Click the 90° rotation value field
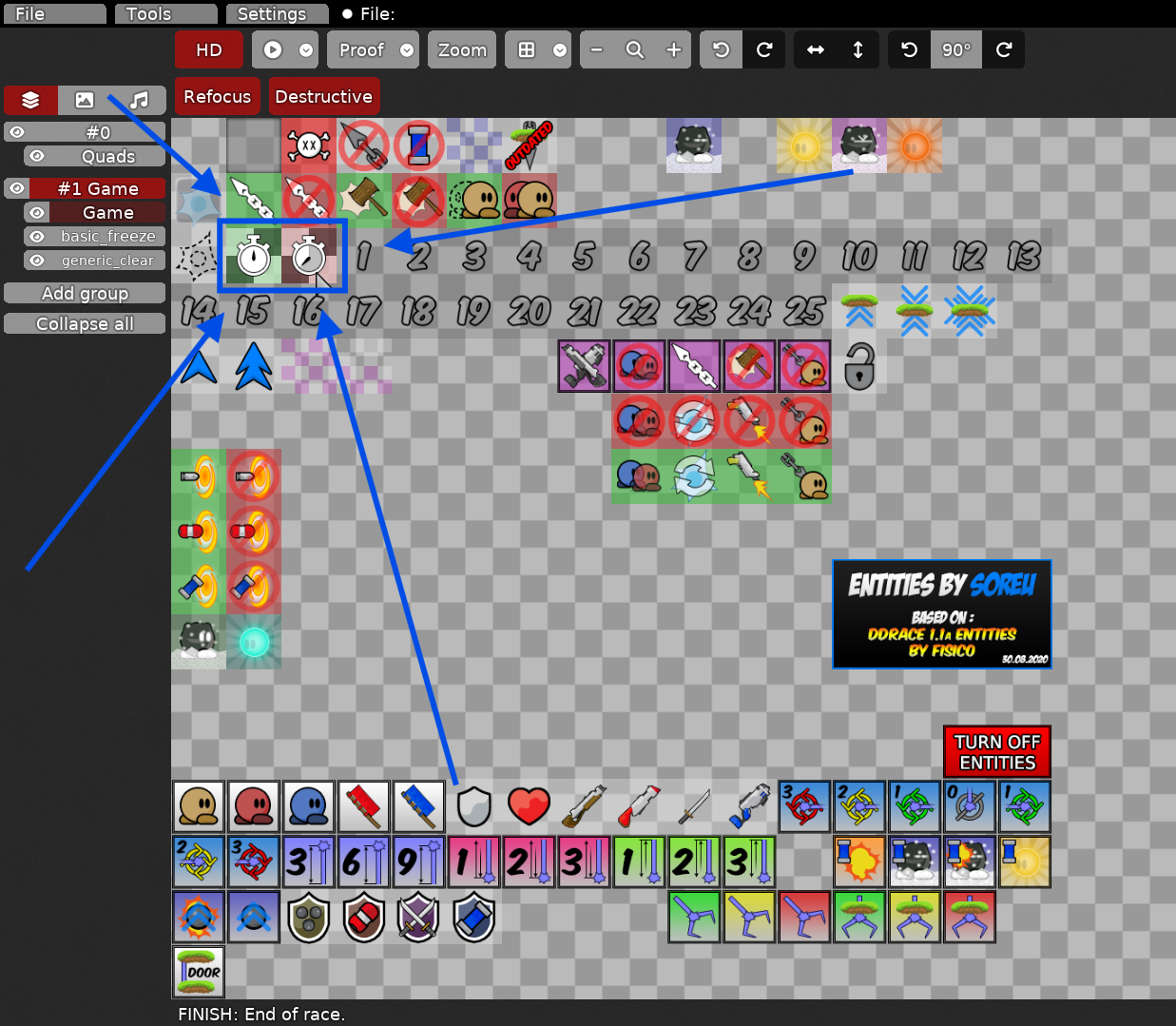Viewport: 1176px width, 1026px height. [x=956, y=49]
